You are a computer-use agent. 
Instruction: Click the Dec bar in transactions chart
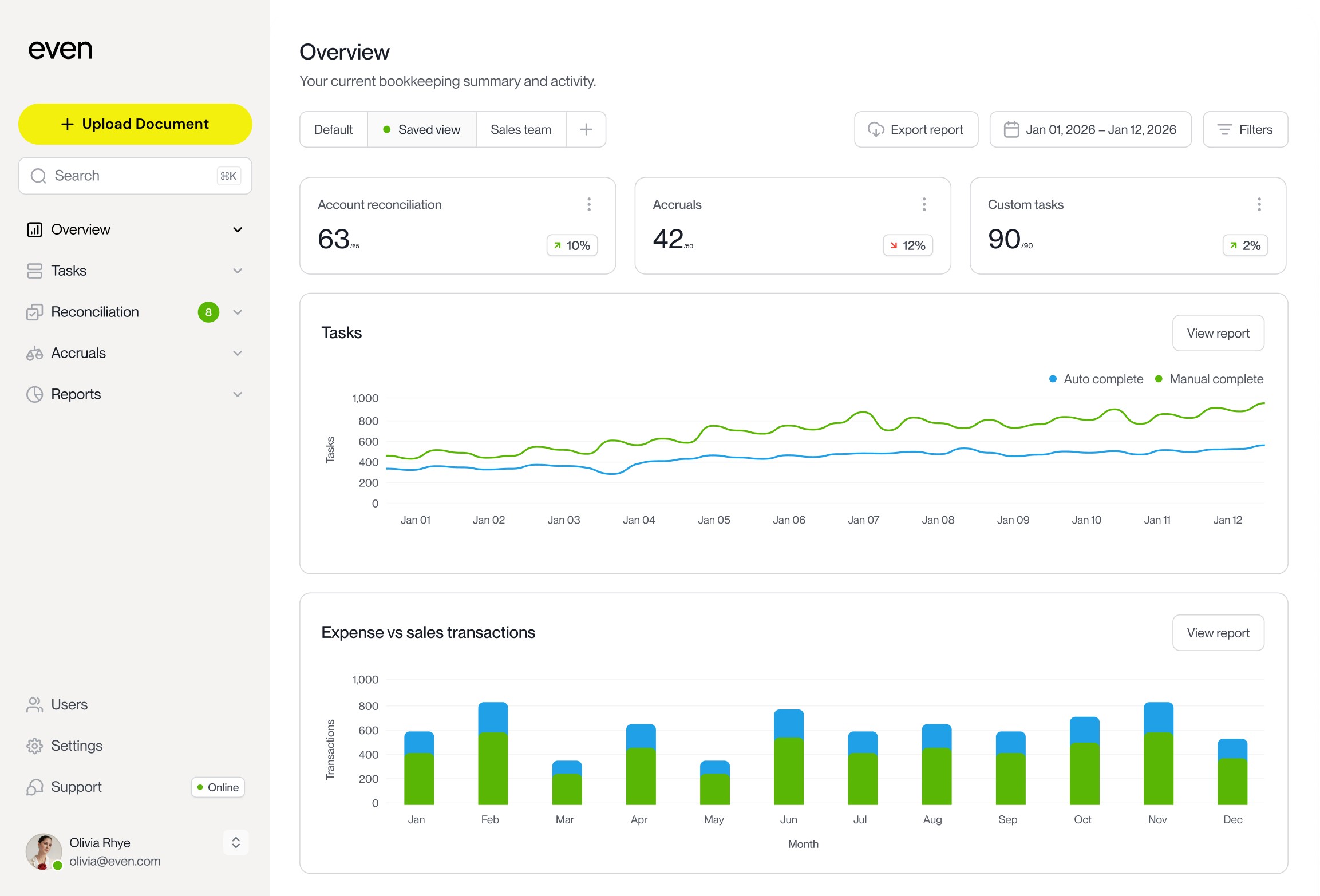[x=1232, y=771]
